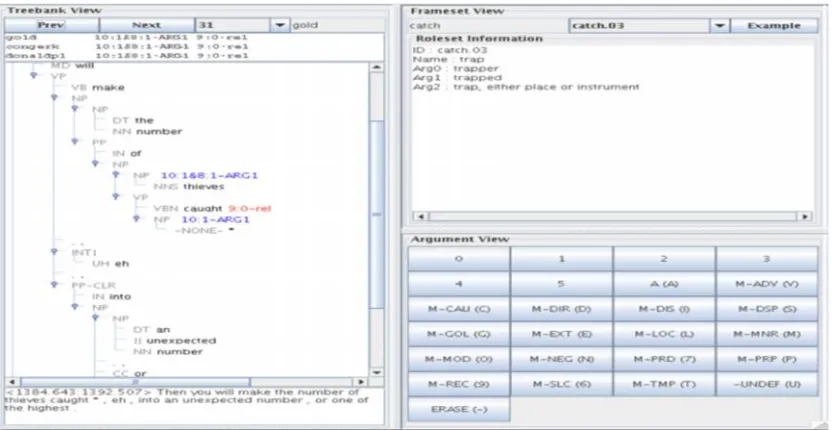Click the treebank scroll up arrow
Viewport: 832px width, 430px height.
tap(376, 67)
